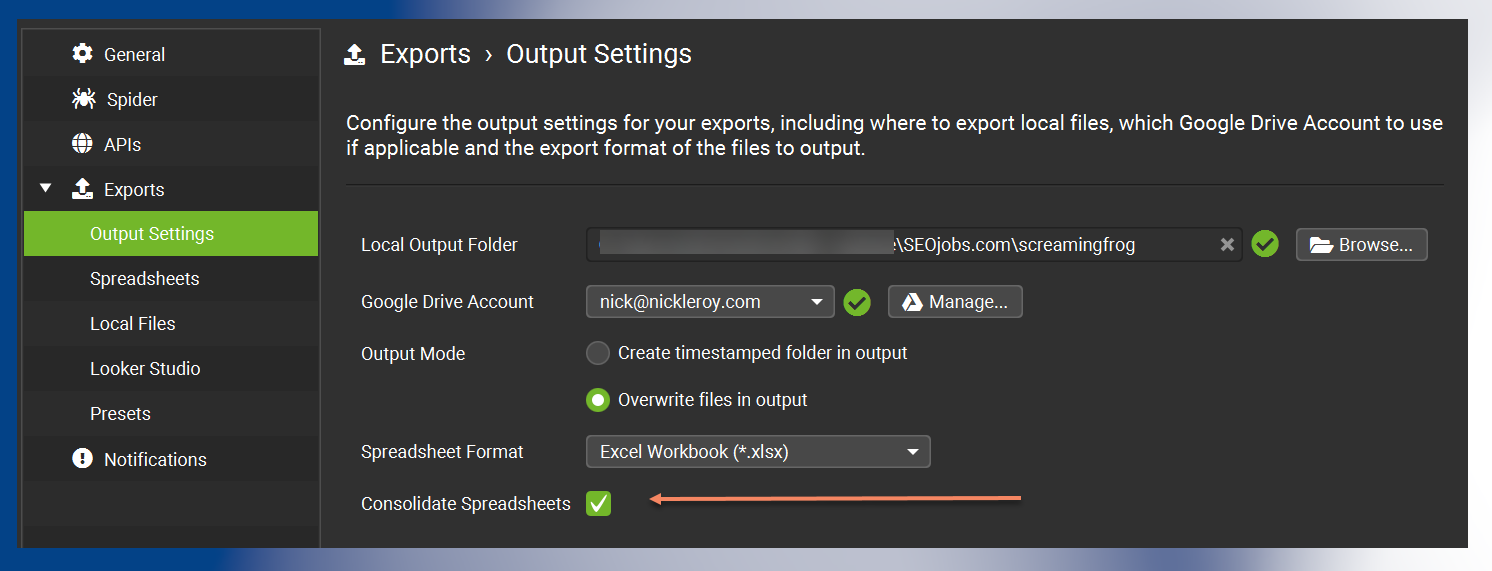Open the General settings section

click(x=171, y=54)
